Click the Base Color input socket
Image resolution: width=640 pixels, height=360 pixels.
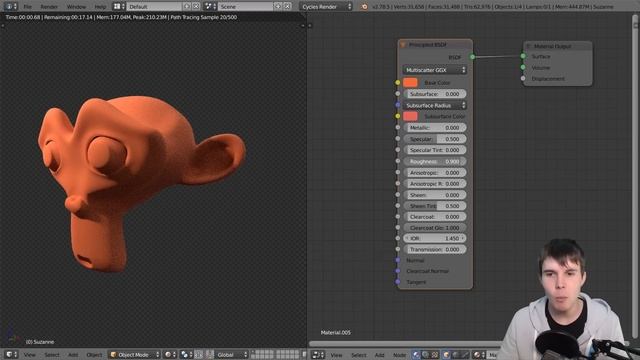[398, 83]
